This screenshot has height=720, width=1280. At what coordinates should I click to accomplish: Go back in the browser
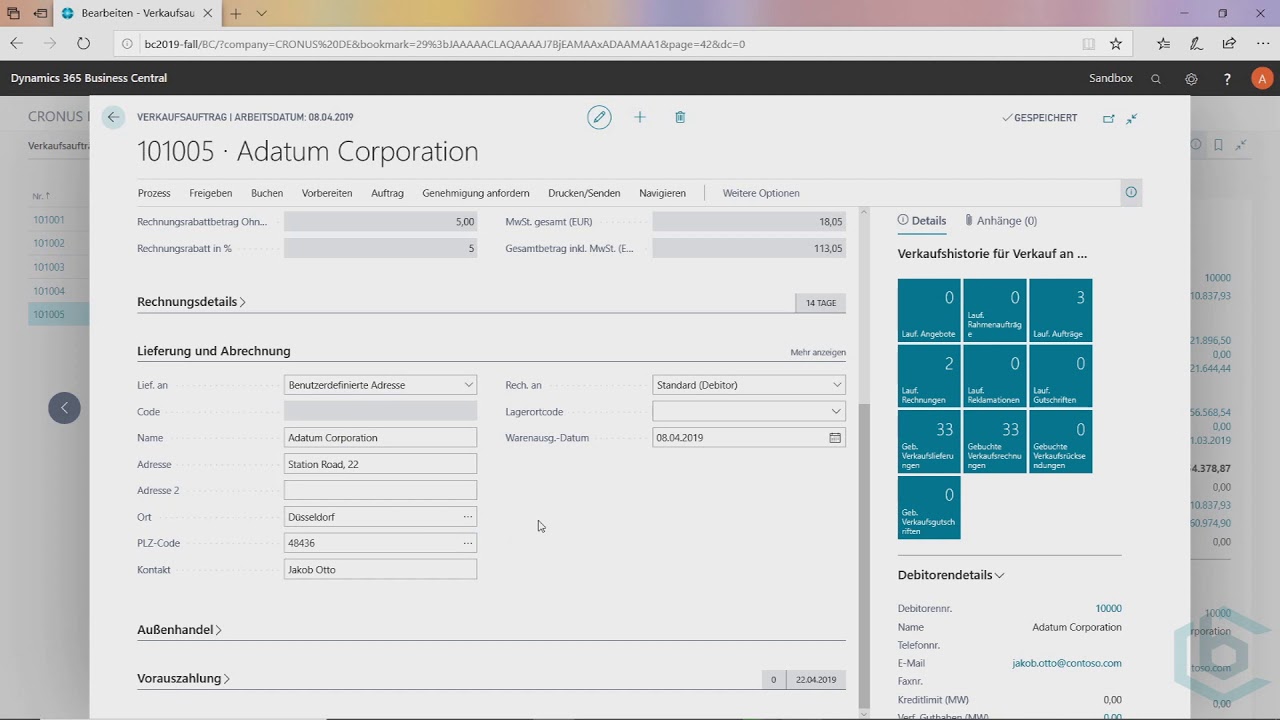[16, 44]
